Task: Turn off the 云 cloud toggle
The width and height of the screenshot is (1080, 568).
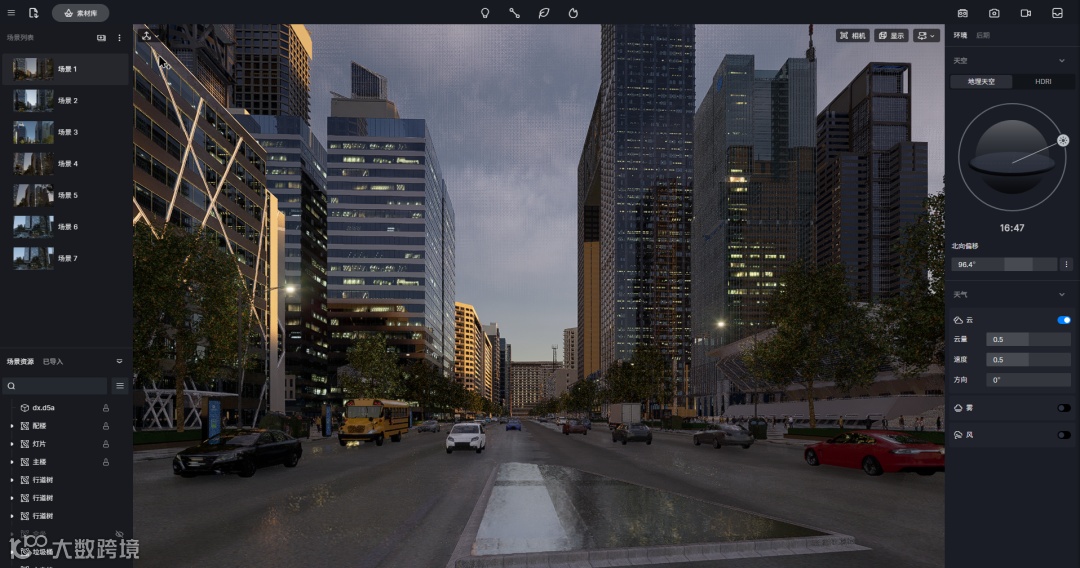Action: (x=1063, y=320)
